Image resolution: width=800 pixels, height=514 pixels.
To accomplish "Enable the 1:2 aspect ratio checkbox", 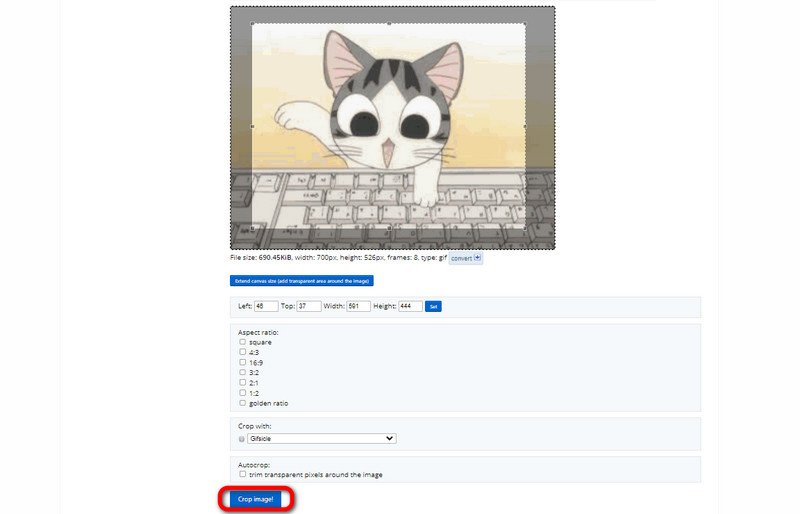I will tap(242, 393).
